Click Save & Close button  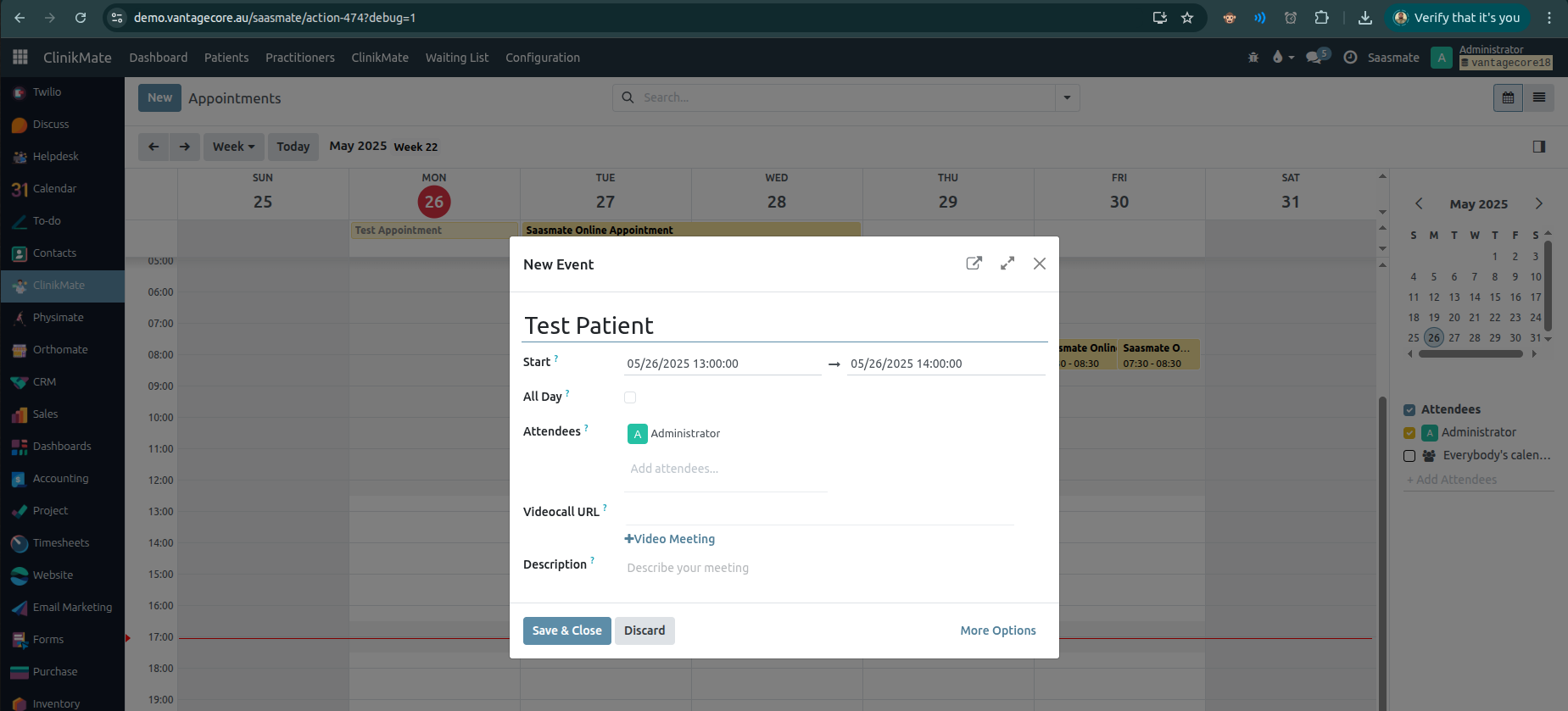click(566, 630)
